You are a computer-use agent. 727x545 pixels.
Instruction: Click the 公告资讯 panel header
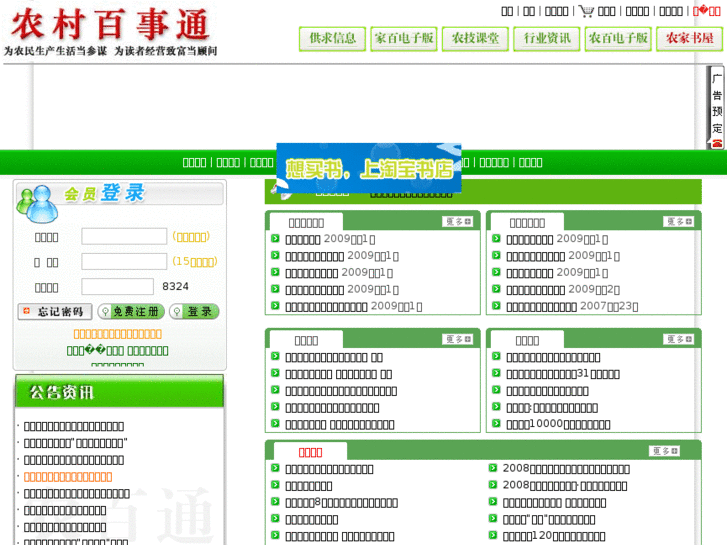click(x=120, y=391)
